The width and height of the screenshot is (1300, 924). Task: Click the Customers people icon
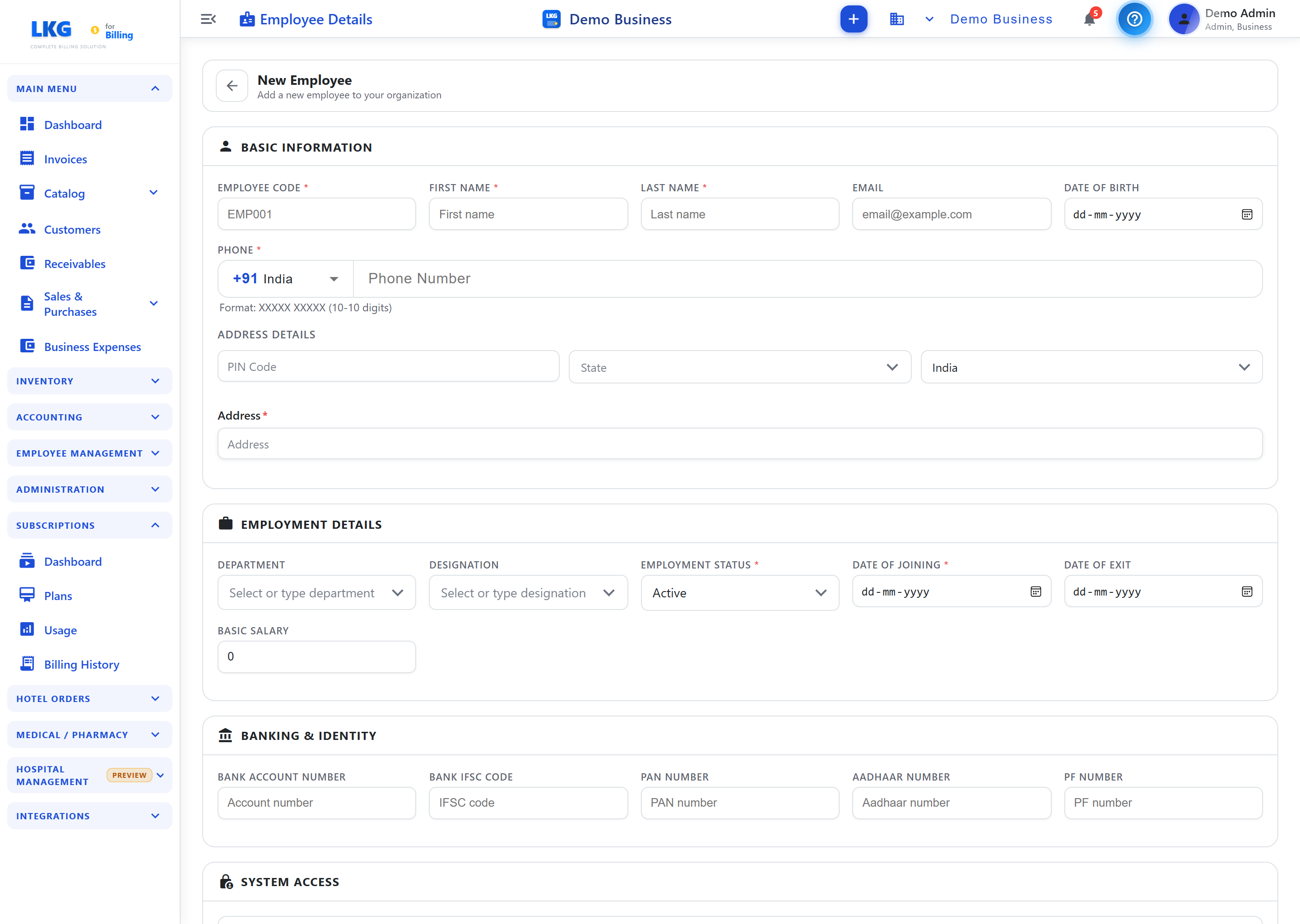pos(27,229)
